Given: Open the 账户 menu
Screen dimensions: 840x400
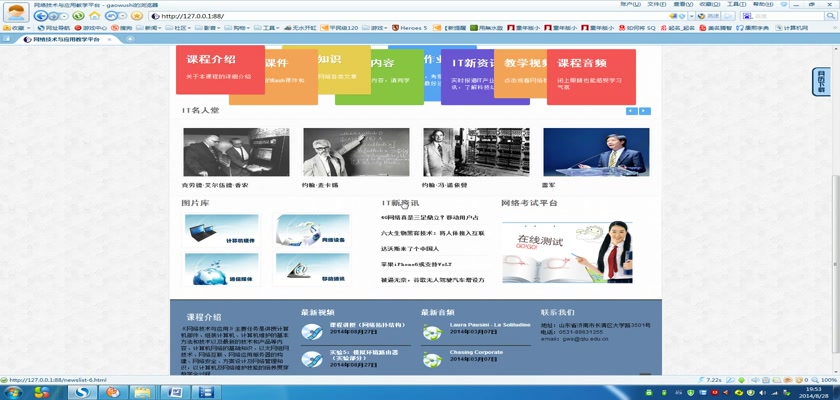Looking at the screenshot, I should [631, 4].
